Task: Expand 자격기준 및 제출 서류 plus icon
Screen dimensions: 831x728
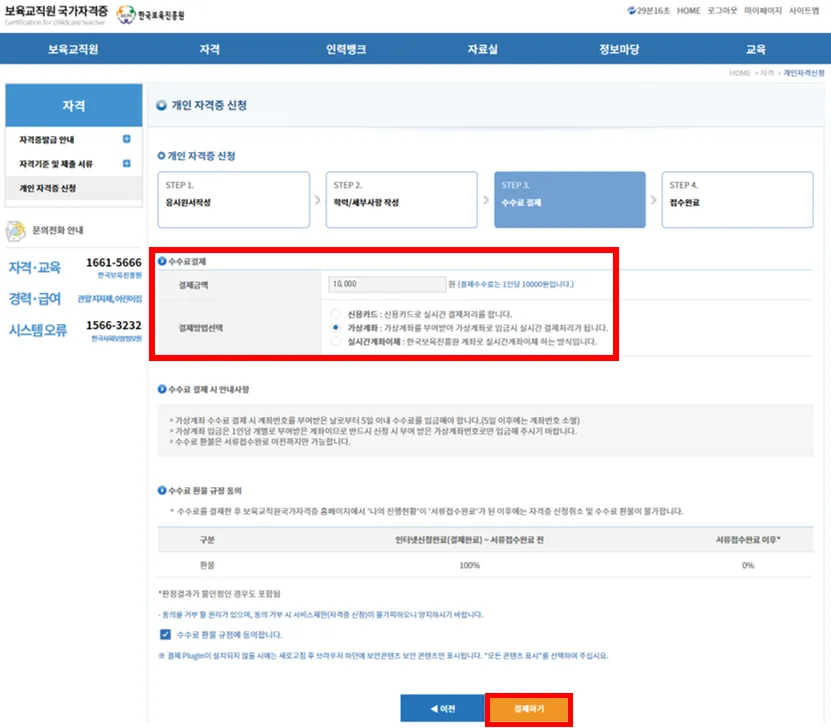Action: (126, 164)
